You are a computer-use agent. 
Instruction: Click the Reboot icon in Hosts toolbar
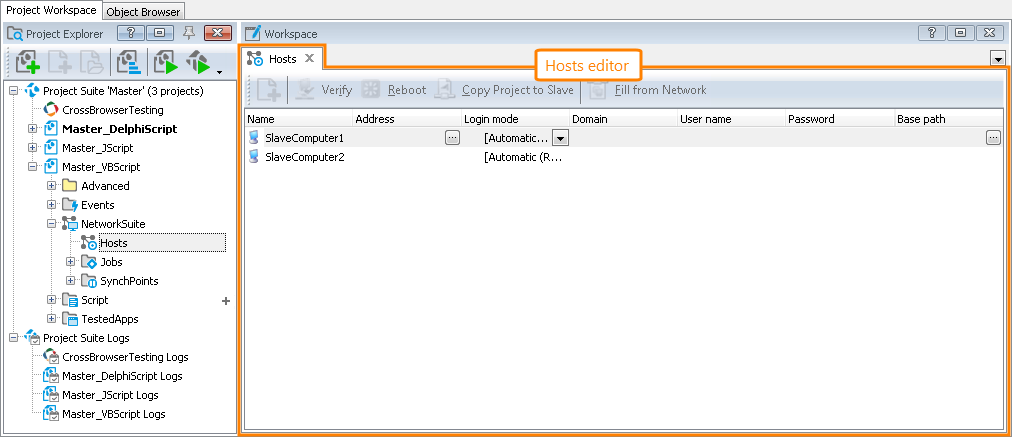370,90
